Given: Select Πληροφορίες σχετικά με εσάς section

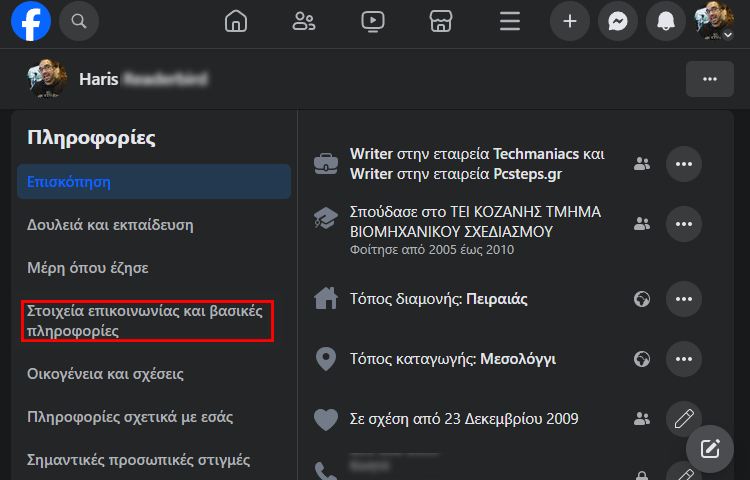Looking at the screenshot, I should tap(130, 417).
